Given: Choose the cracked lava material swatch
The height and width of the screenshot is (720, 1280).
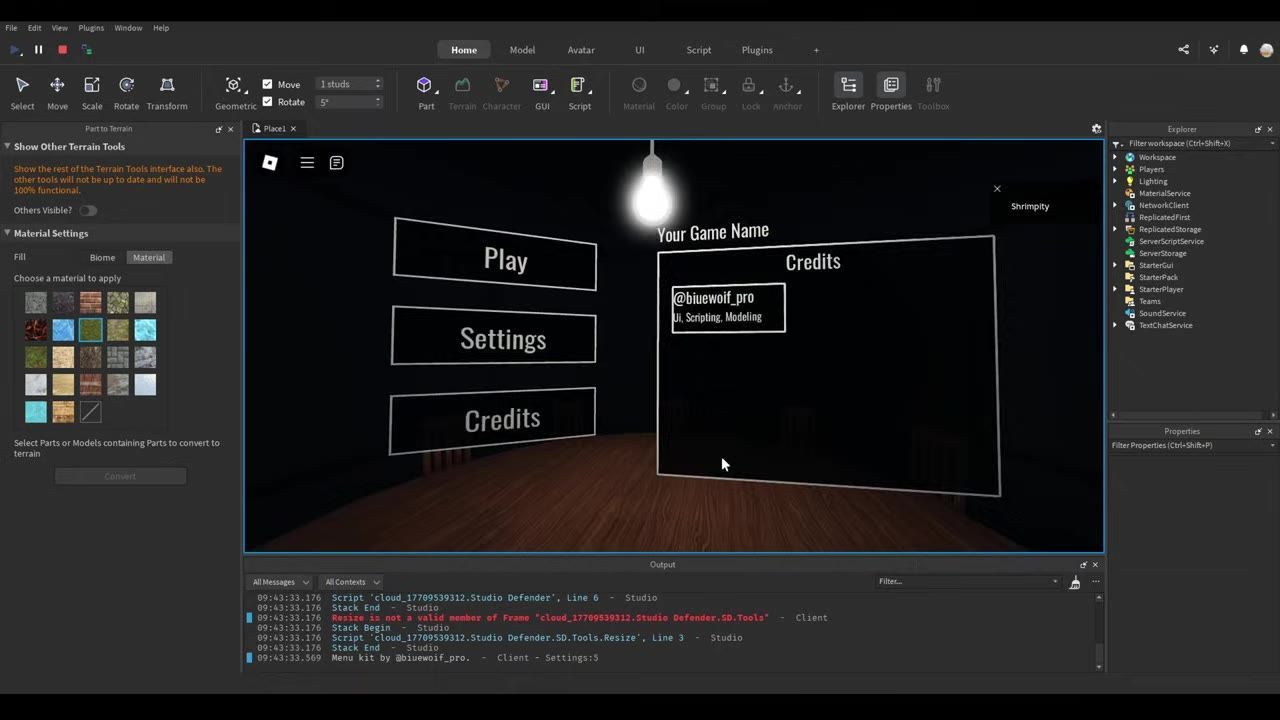Looking at the screenshot, I should pyautogui.click(x=36, y=330).
